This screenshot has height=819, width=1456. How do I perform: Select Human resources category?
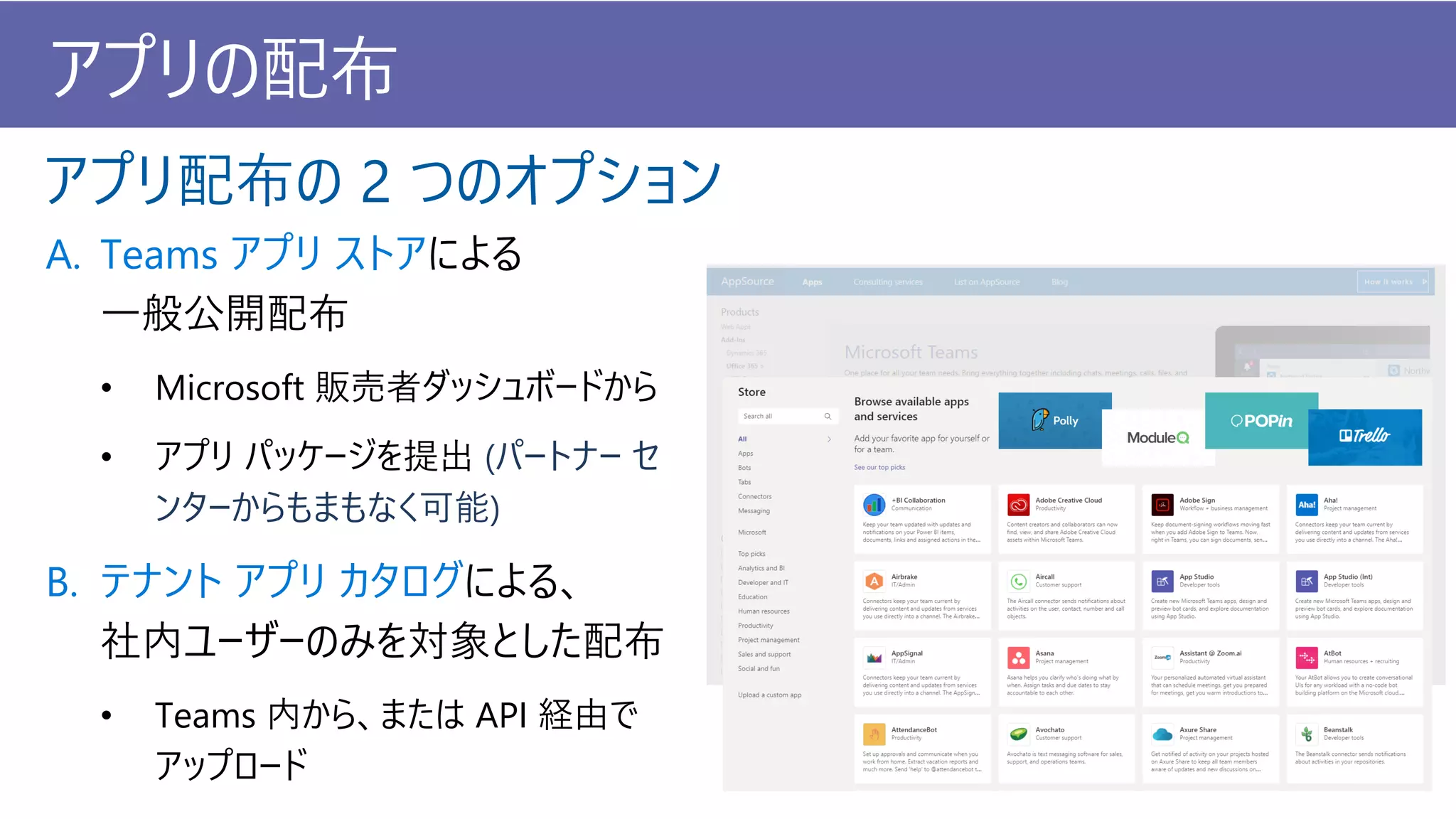(x=764, y=611)
